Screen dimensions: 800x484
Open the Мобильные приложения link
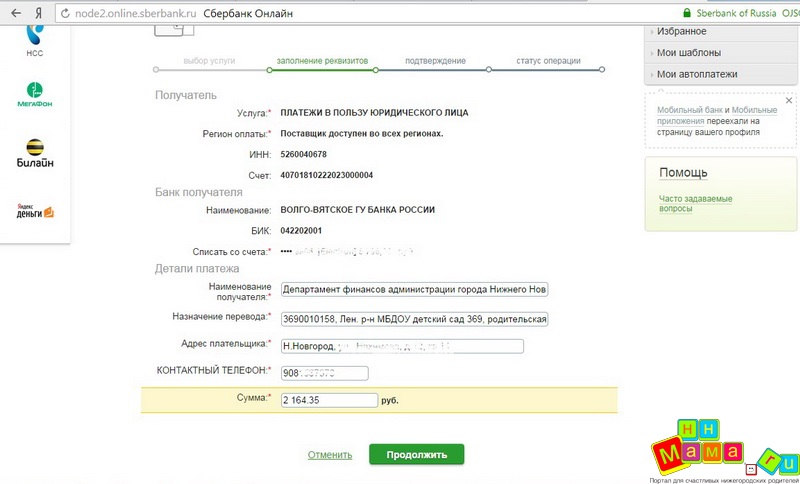click(x=717, y=115)
